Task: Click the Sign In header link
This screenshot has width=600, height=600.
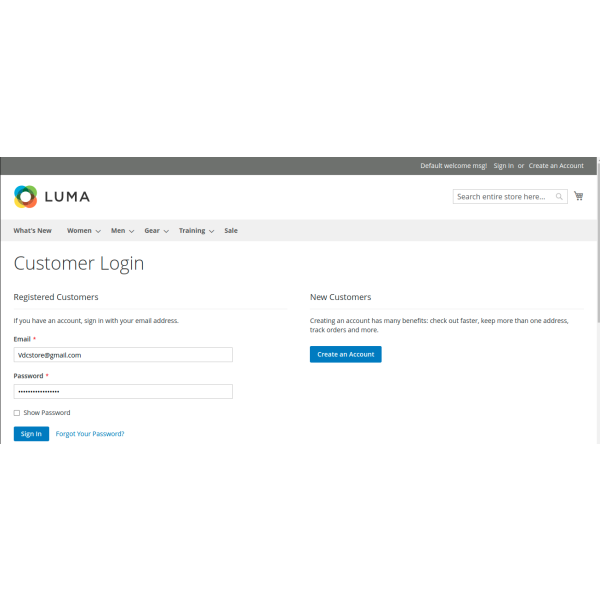Action: 503,166
